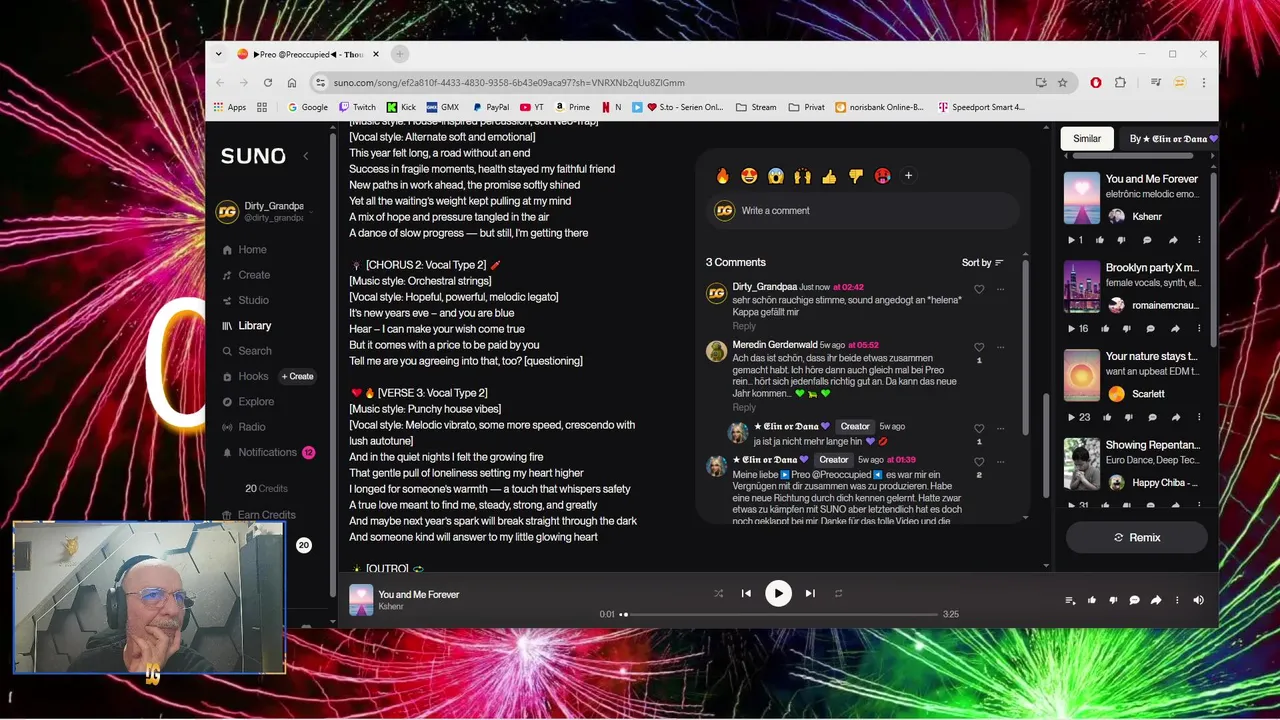This screenshot has height=720, width=1280.
Task: Add fire emoji reaction
Action: (722, 176)
